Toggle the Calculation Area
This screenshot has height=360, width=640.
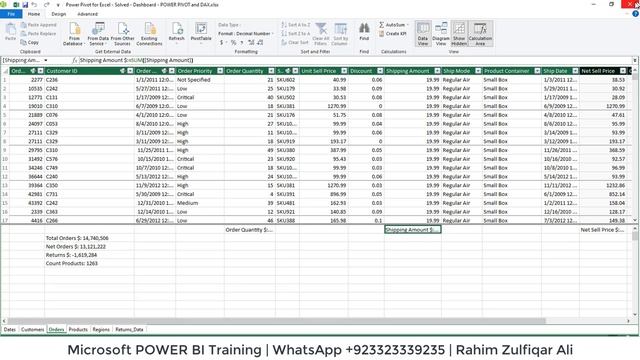point(480,33)
